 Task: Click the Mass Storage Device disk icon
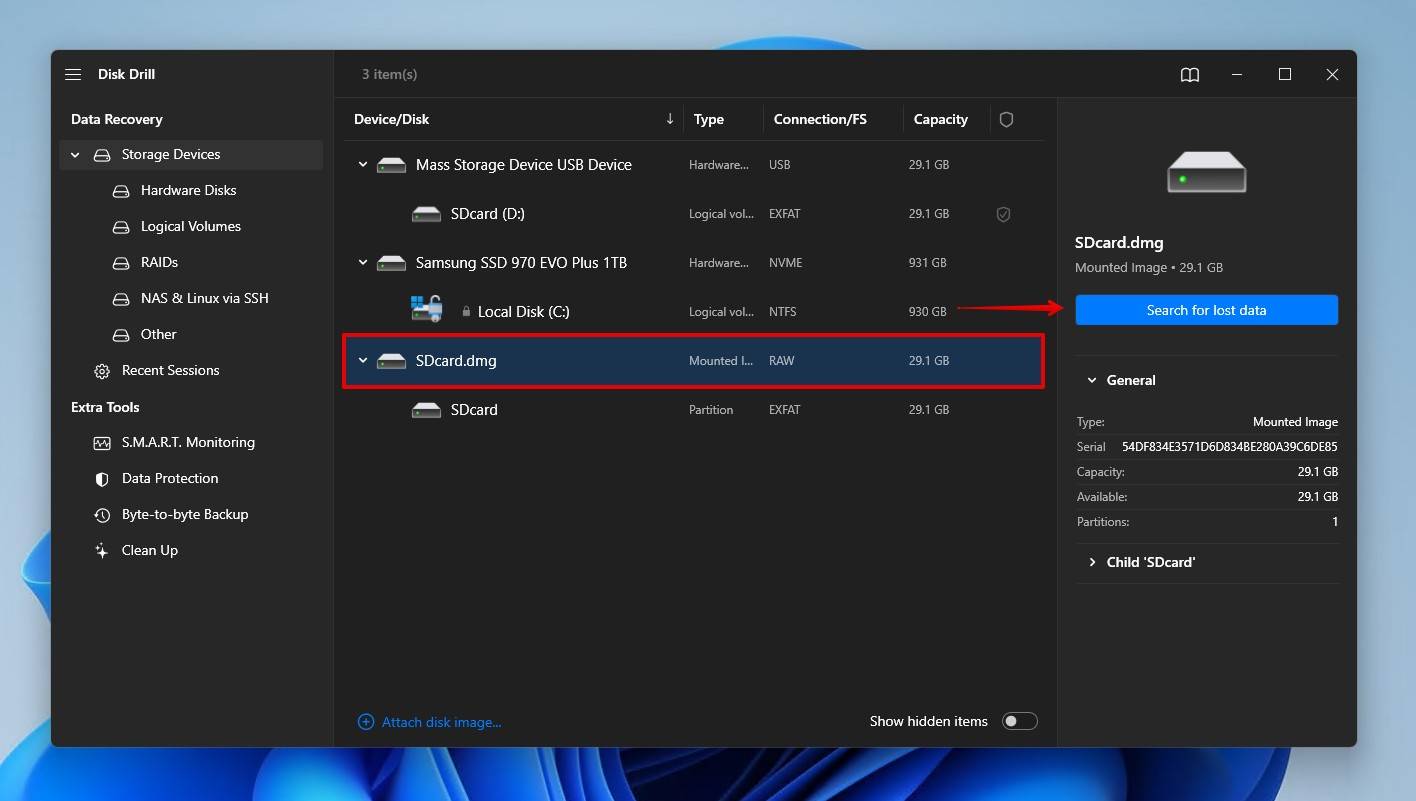pyautogui.click(x=391, y=165)
